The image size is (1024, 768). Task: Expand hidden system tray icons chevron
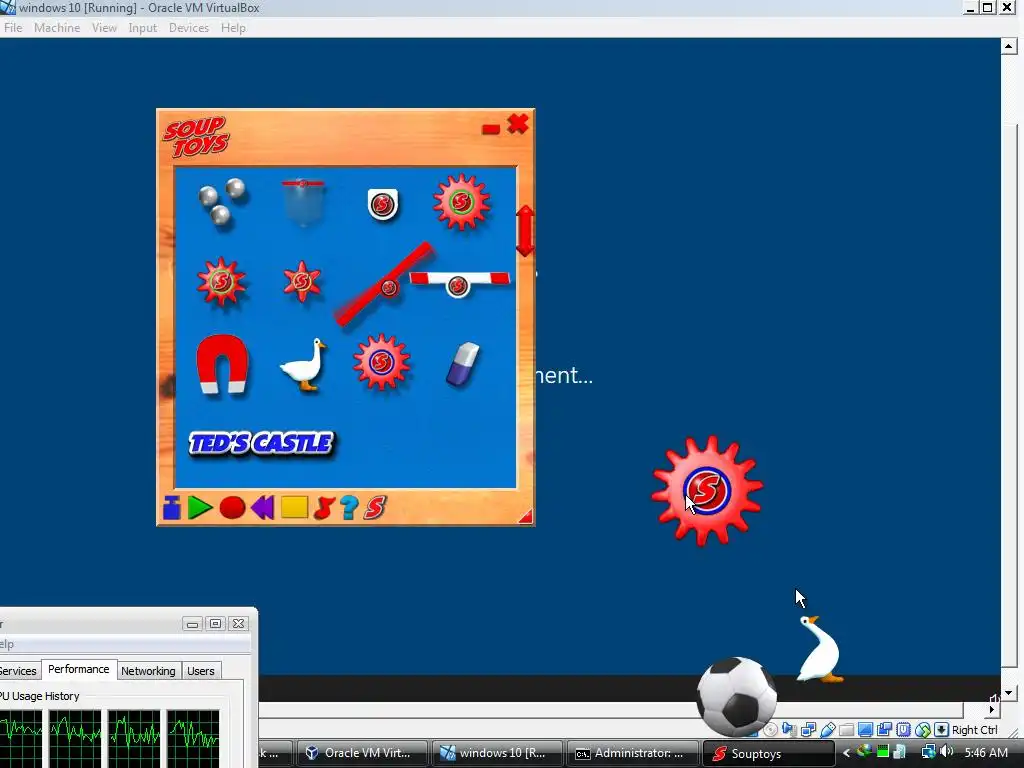click(x=846, y=753)
